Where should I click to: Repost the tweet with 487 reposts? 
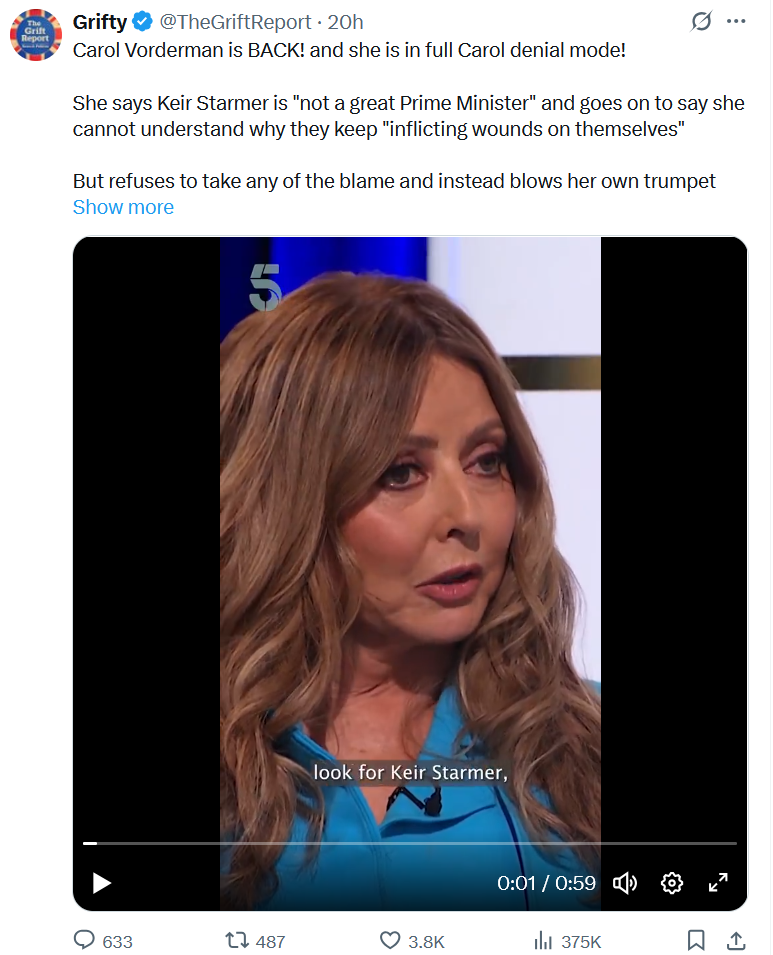pyautogui.click(x=236, y=940)
